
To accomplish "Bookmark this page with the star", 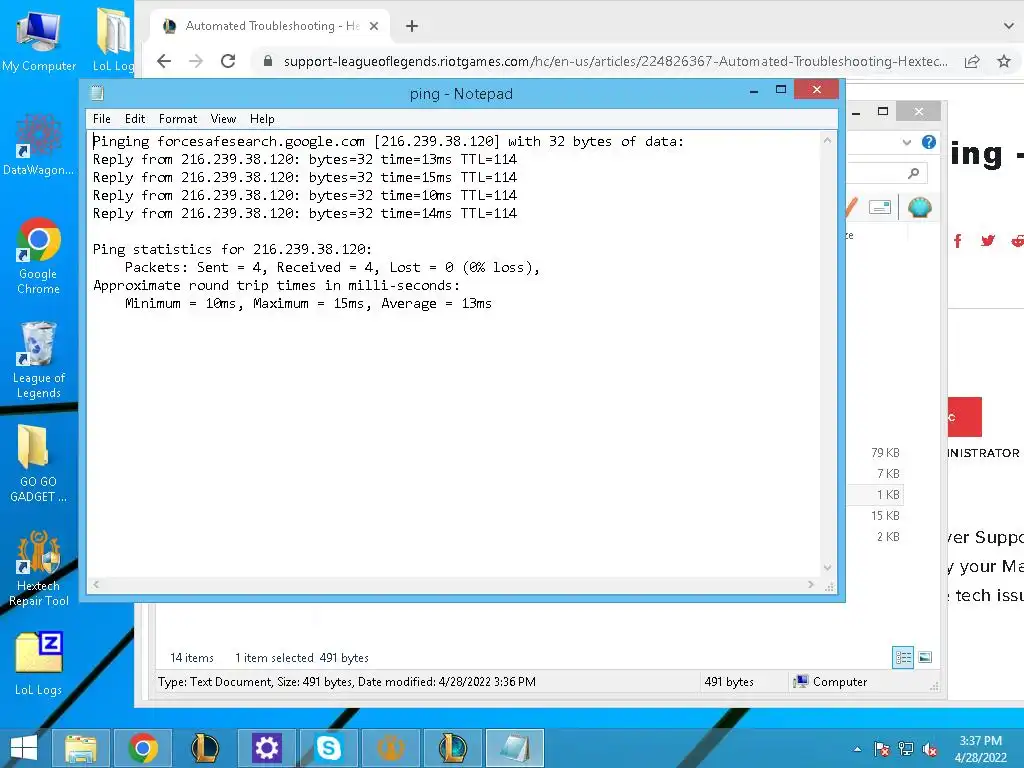I will [1004, 61].
